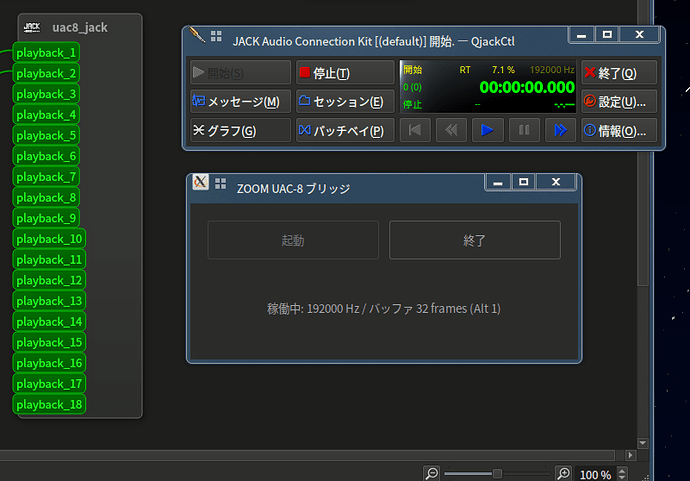Maximize the QjackCtl window
This screenshot has width=690, height=481.
click(x=607, y=34)
